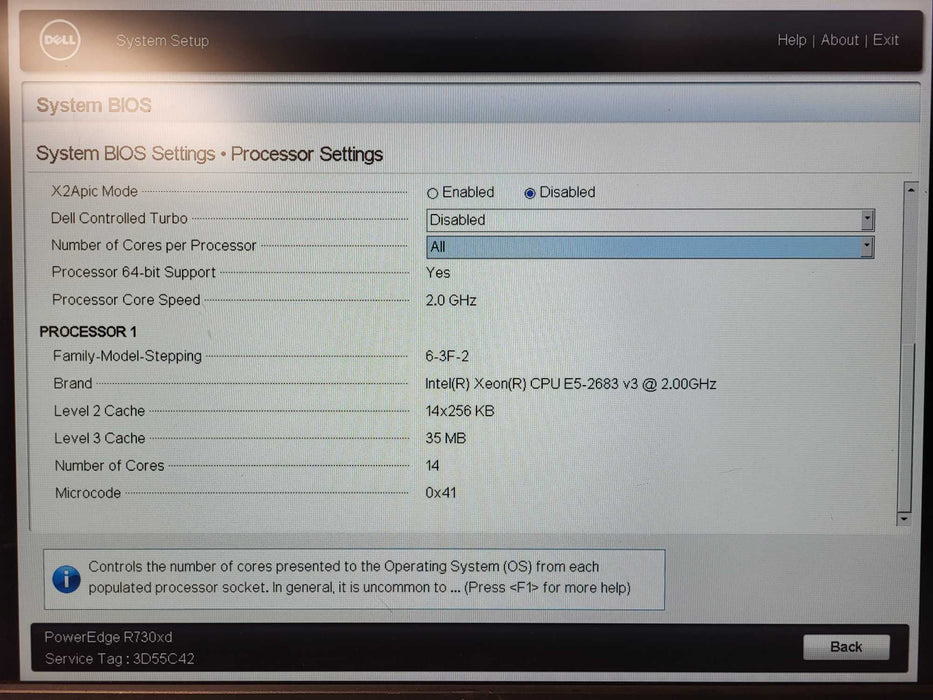Click the Number of Cores per Processor label
Viewport: 933px width, 700px height.
tap(154, 245)
